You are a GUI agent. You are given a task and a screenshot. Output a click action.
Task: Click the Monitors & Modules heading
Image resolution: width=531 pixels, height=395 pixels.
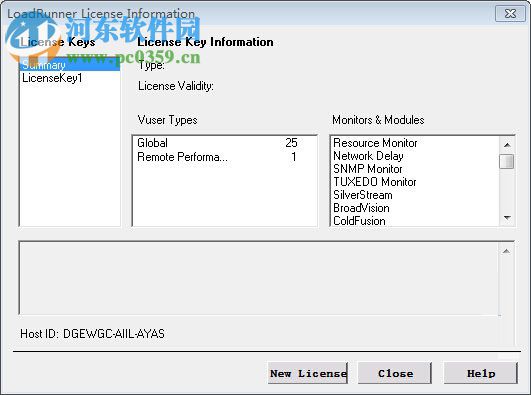(x=378, y=120)
